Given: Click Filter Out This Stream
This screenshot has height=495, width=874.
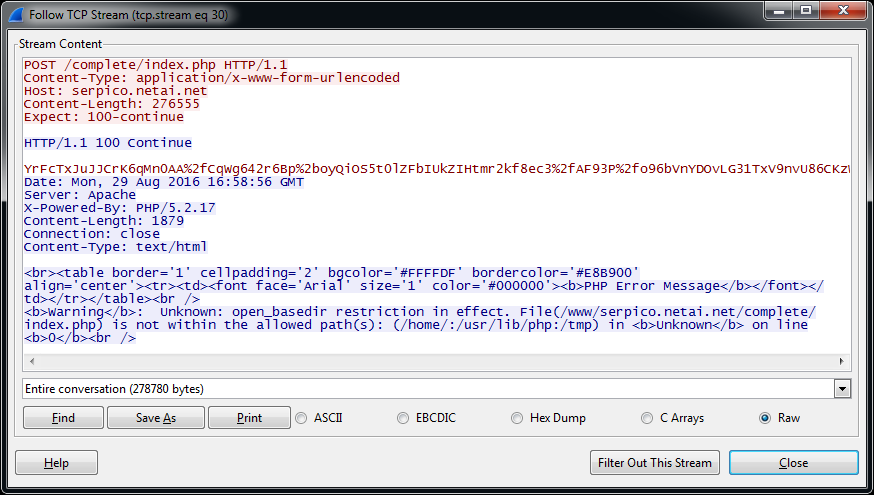Looking at the screenshot, I should click(655, 462).
